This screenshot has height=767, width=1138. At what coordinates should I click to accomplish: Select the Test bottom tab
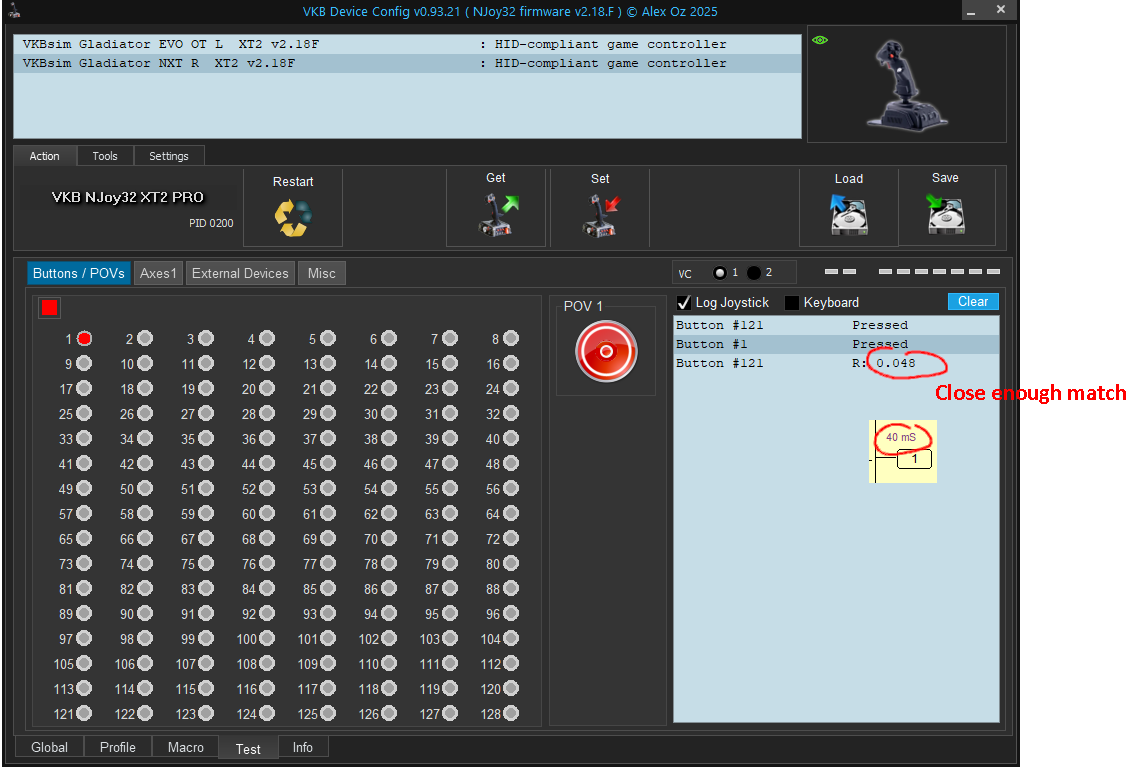coord(248,749)
